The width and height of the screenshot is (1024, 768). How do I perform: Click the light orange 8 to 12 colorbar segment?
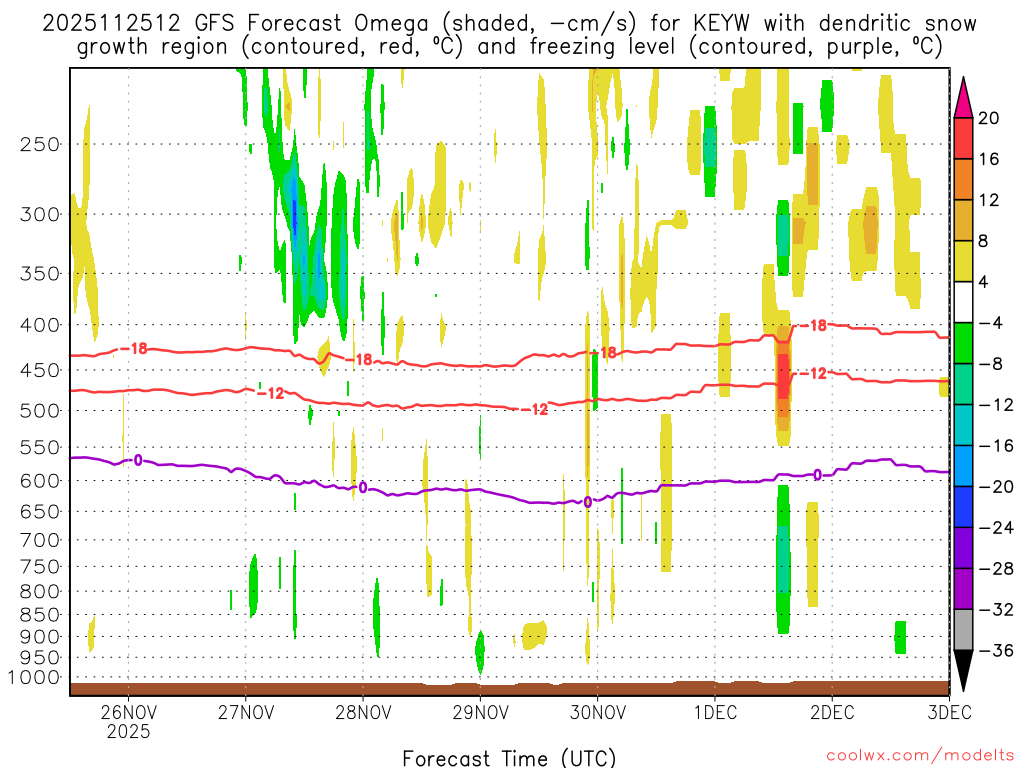pyautogui.click(x=963, y=220)
